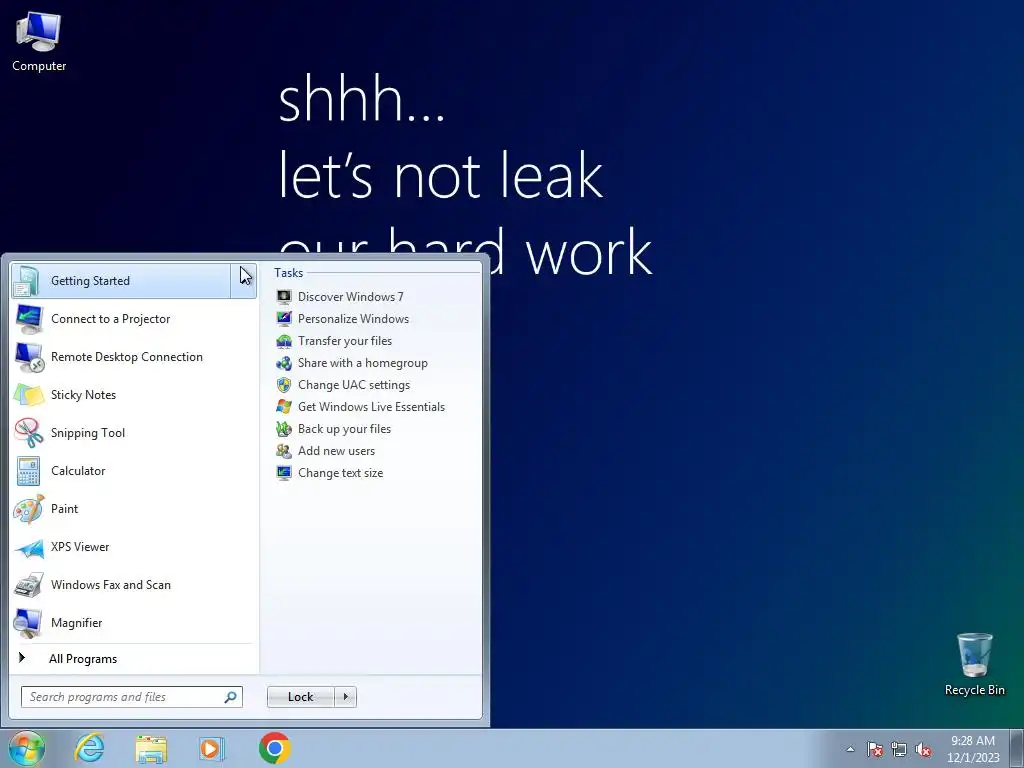Click the Search programs and files box

(132, 697)
